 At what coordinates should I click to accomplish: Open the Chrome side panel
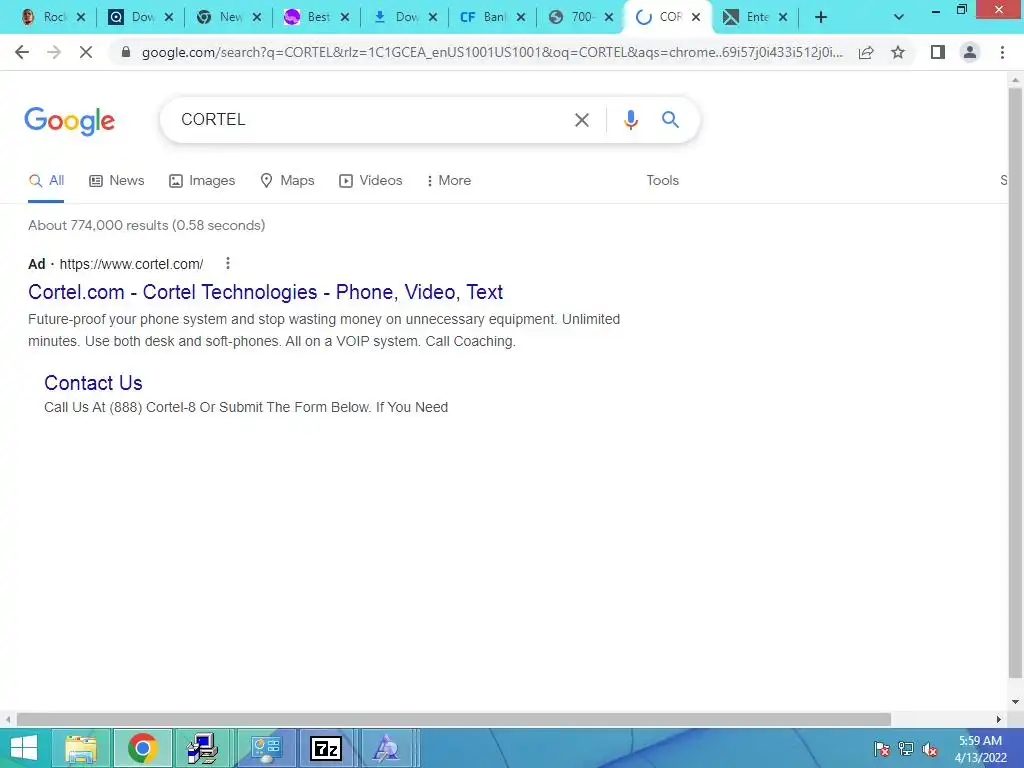[x=938, y=52]
